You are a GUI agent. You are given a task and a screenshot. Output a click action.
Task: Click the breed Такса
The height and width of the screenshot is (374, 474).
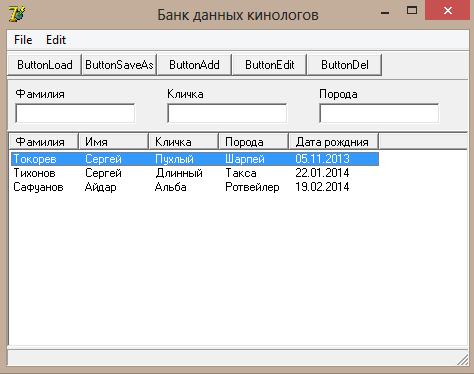coord(241,173)
